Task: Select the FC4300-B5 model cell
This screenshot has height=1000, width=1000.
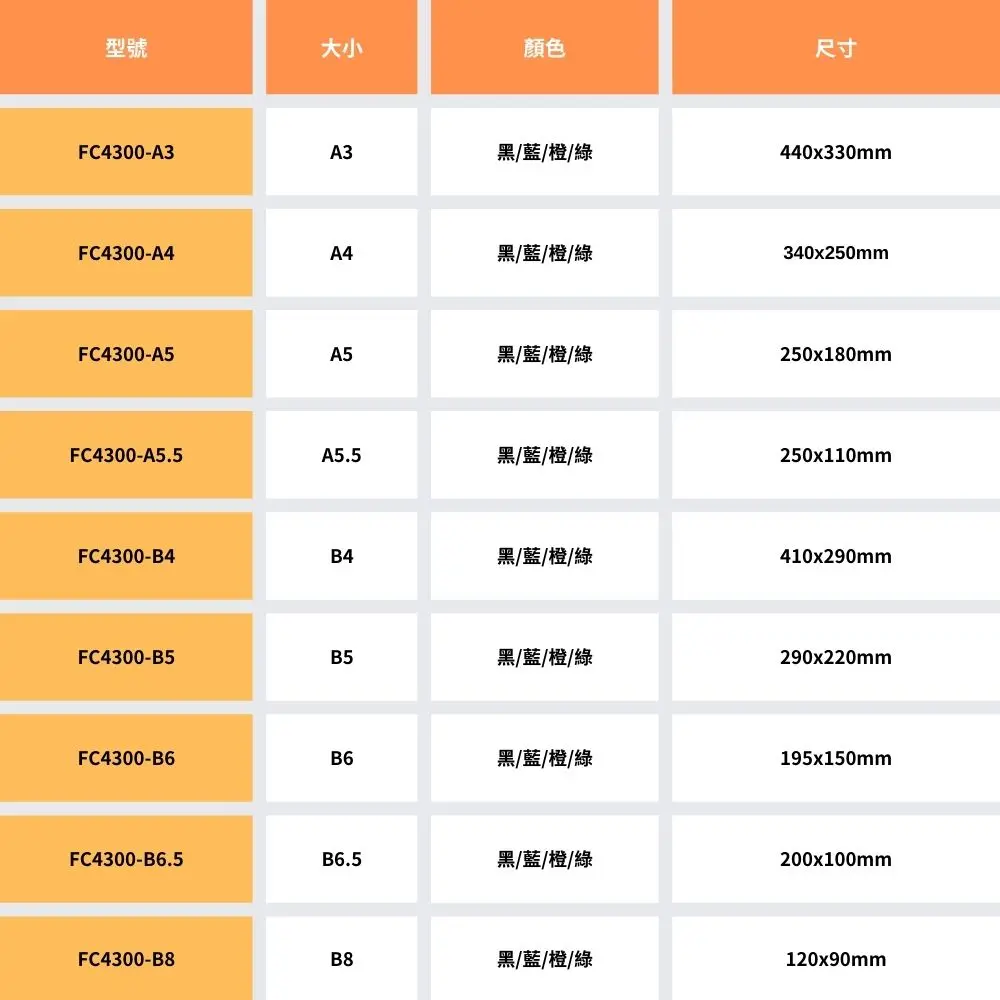Action: [126, 657]
